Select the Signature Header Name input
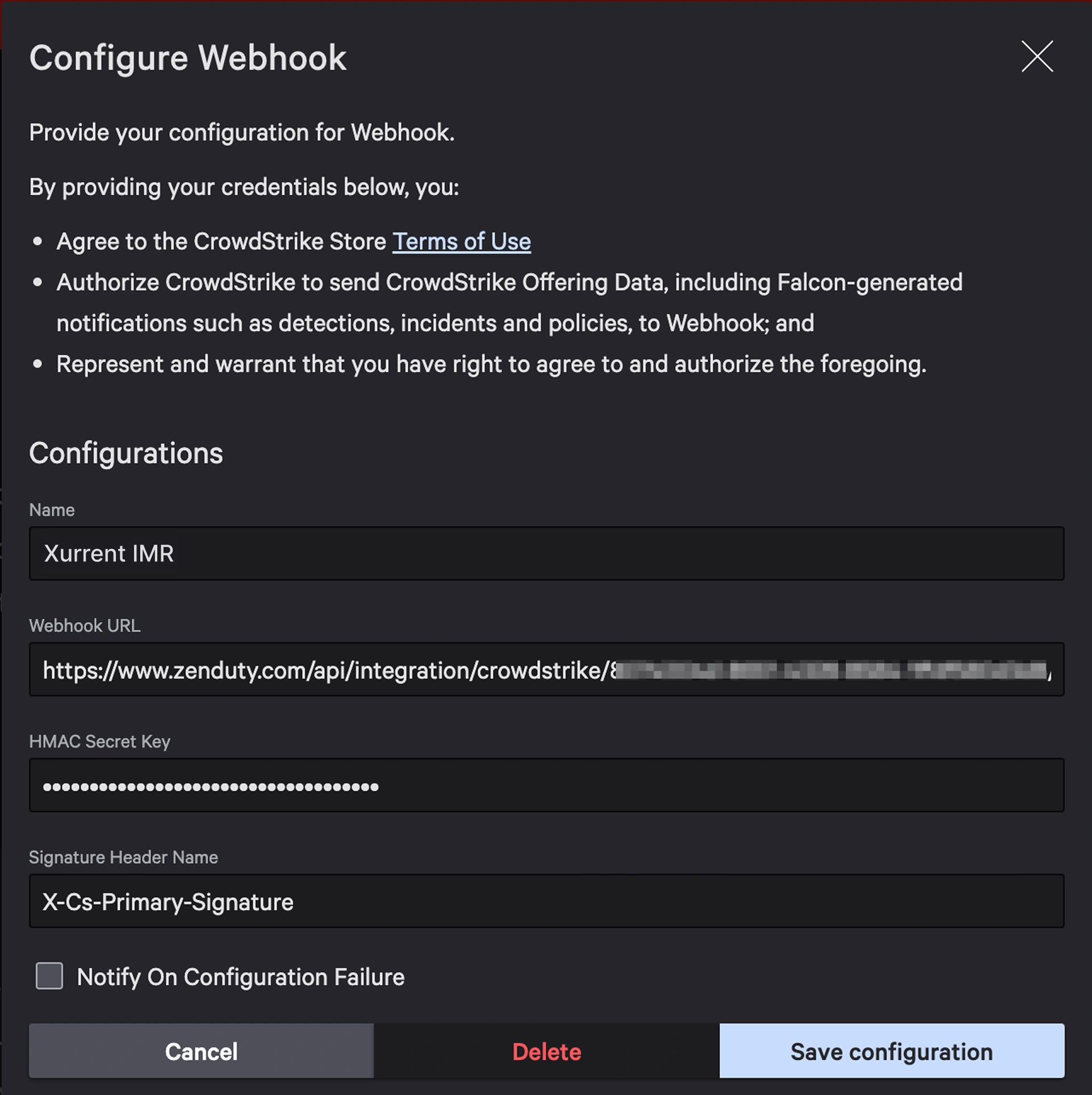 pos(546,901)
